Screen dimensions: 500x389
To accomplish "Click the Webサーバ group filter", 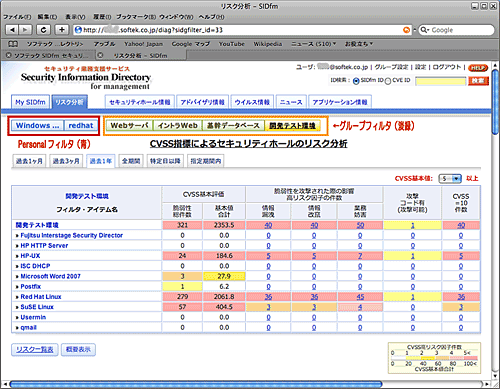I will point(129,126).
